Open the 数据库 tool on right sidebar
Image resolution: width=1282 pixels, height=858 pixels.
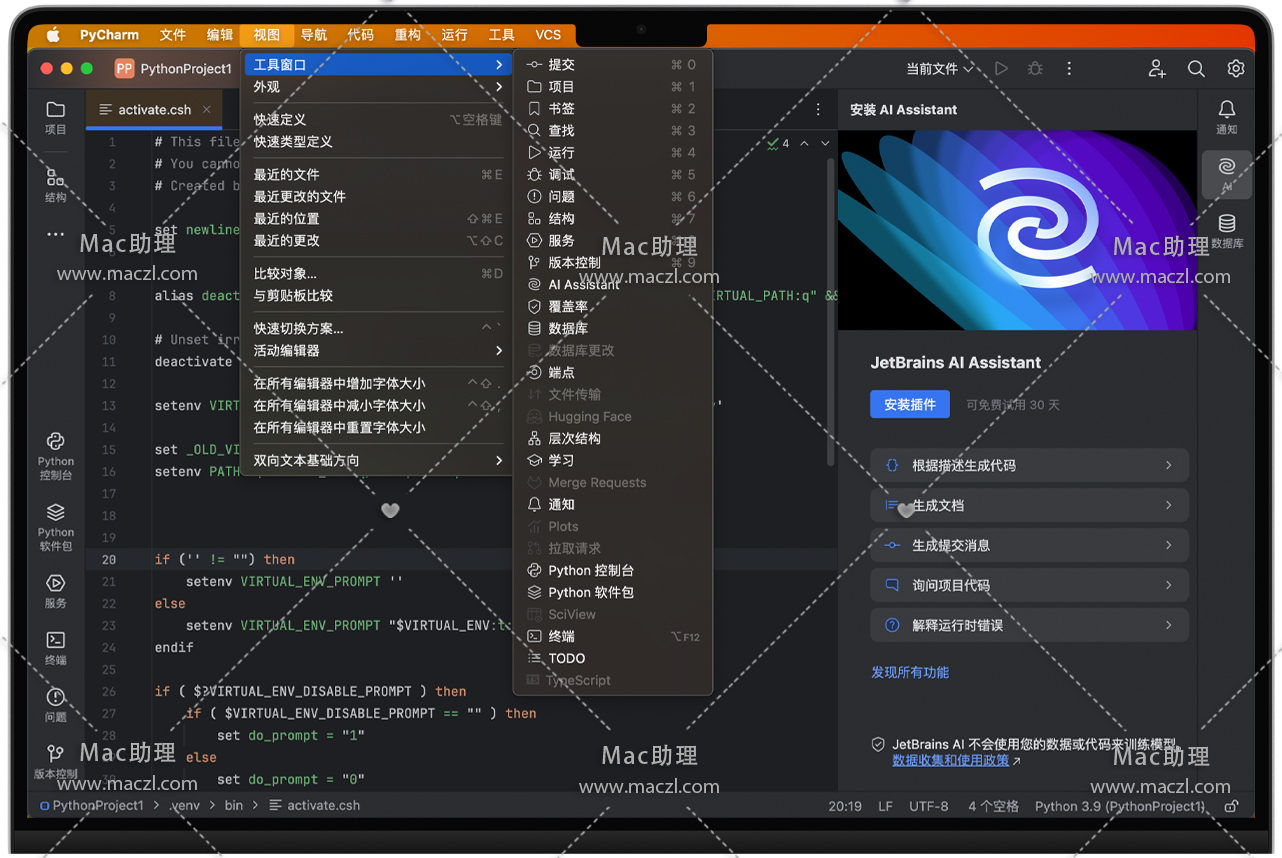coord(1227,224)
